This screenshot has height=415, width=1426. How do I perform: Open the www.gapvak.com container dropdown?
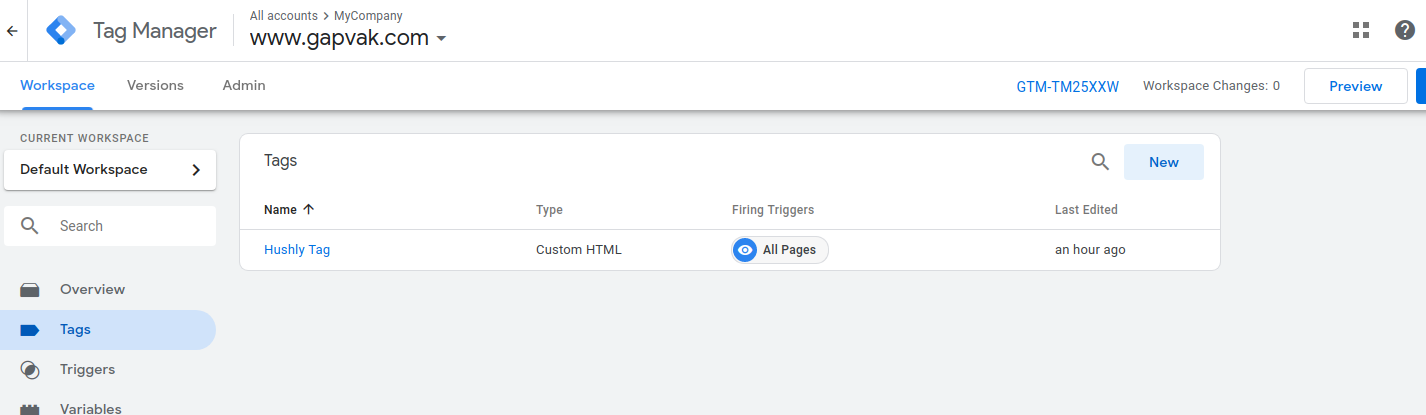click(x=348, y=38)
